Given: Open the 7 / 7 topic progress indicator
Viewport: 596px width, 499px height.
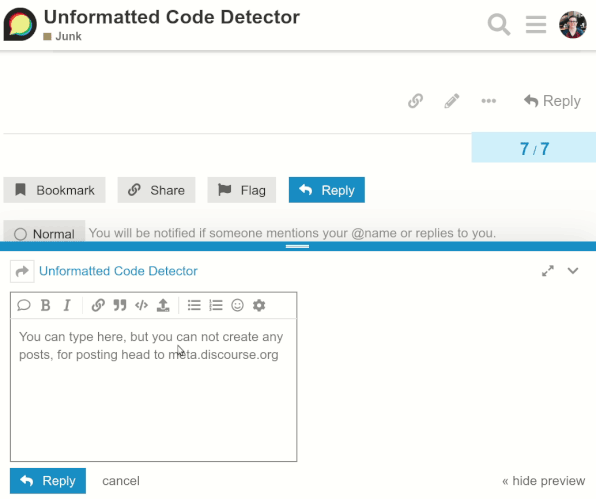Looking at the screenshot, I should (534, 148).
